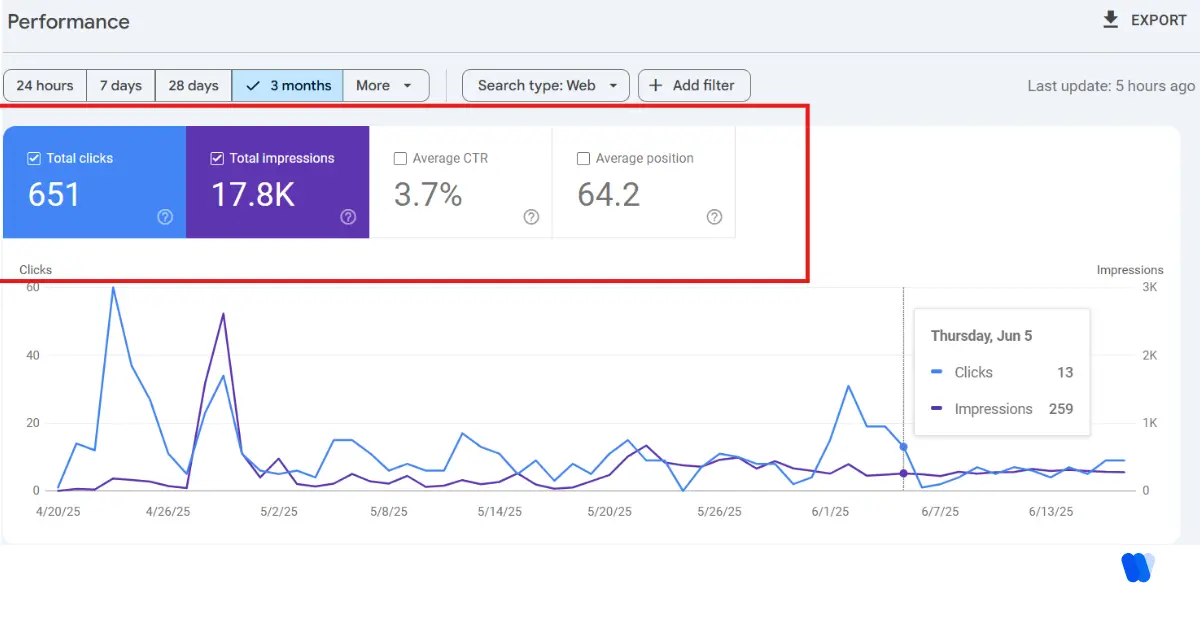Switch to the 24 hours range
This screenshot has height=630, width=1200.
tap(45, 86)
